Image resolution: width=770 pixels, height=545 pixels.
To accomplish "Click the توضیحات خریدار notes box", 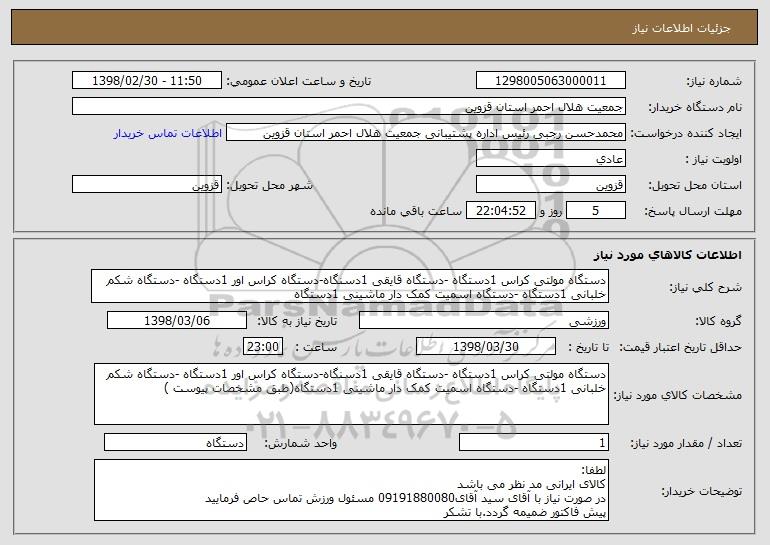I will click(x=351, y=490).
